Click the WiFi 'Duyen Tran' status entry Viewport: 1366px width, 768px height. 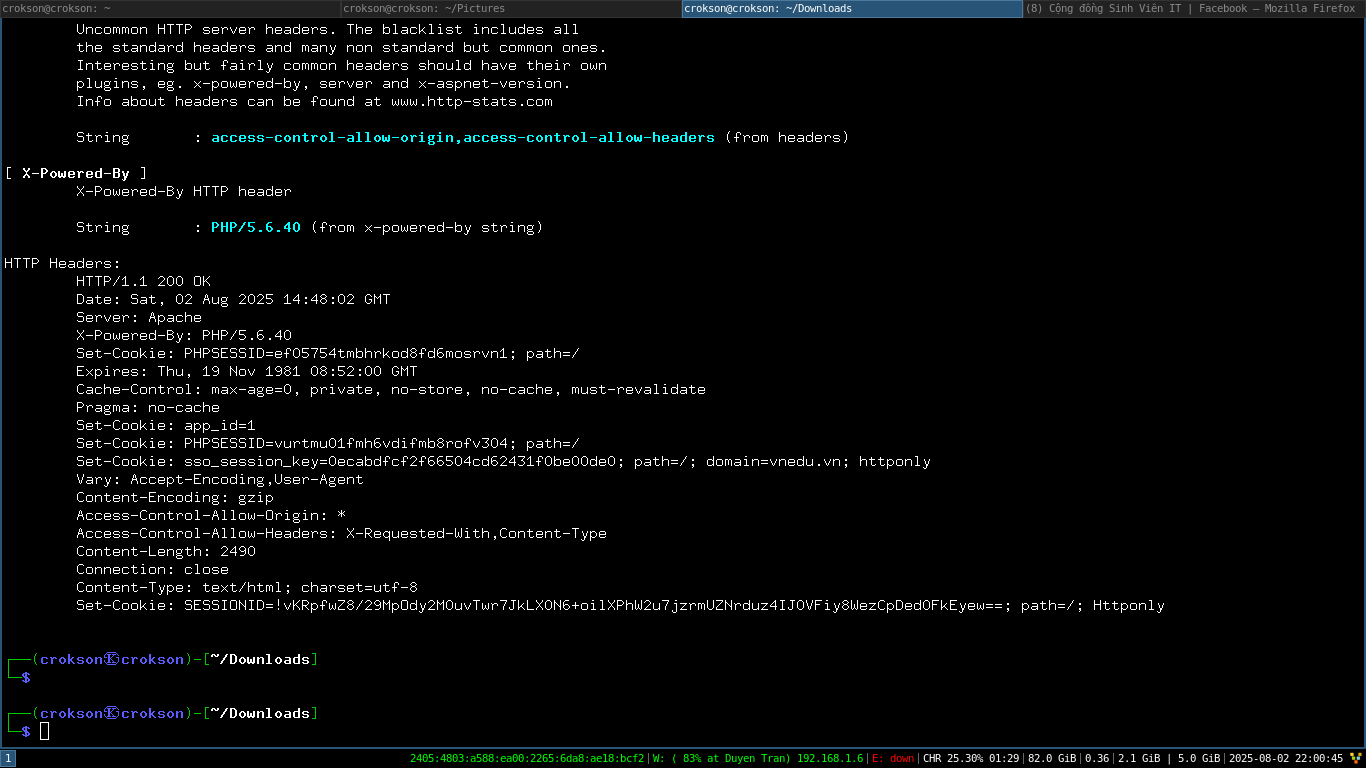[x=758, y=759]
